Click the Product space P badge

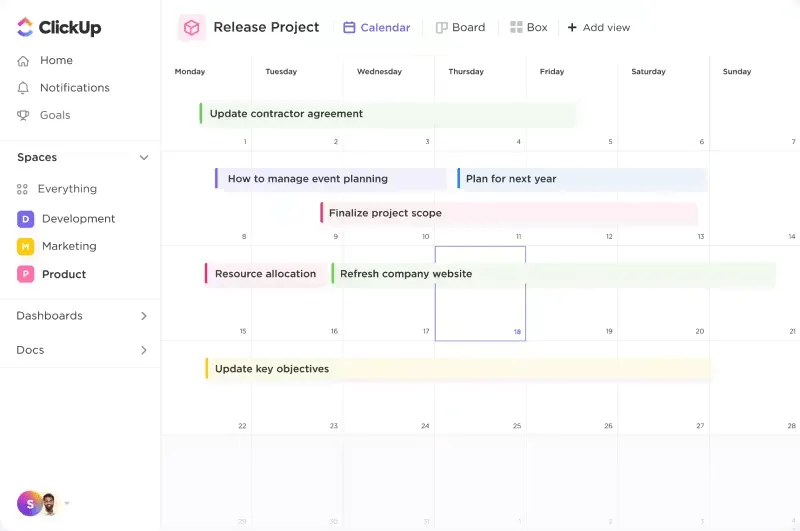26,274
